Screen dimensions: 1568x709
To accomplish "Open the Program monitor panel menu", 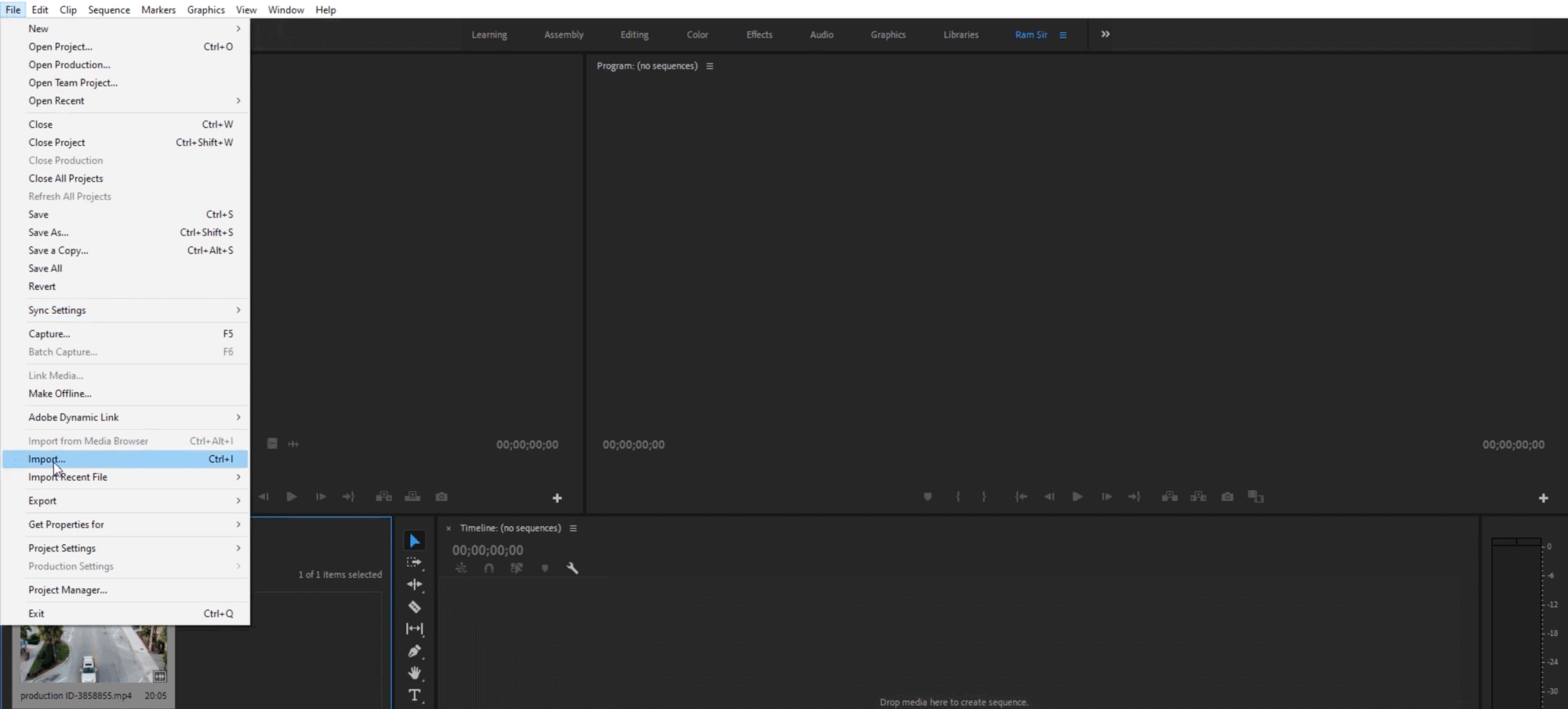I will tap(710, 67).
